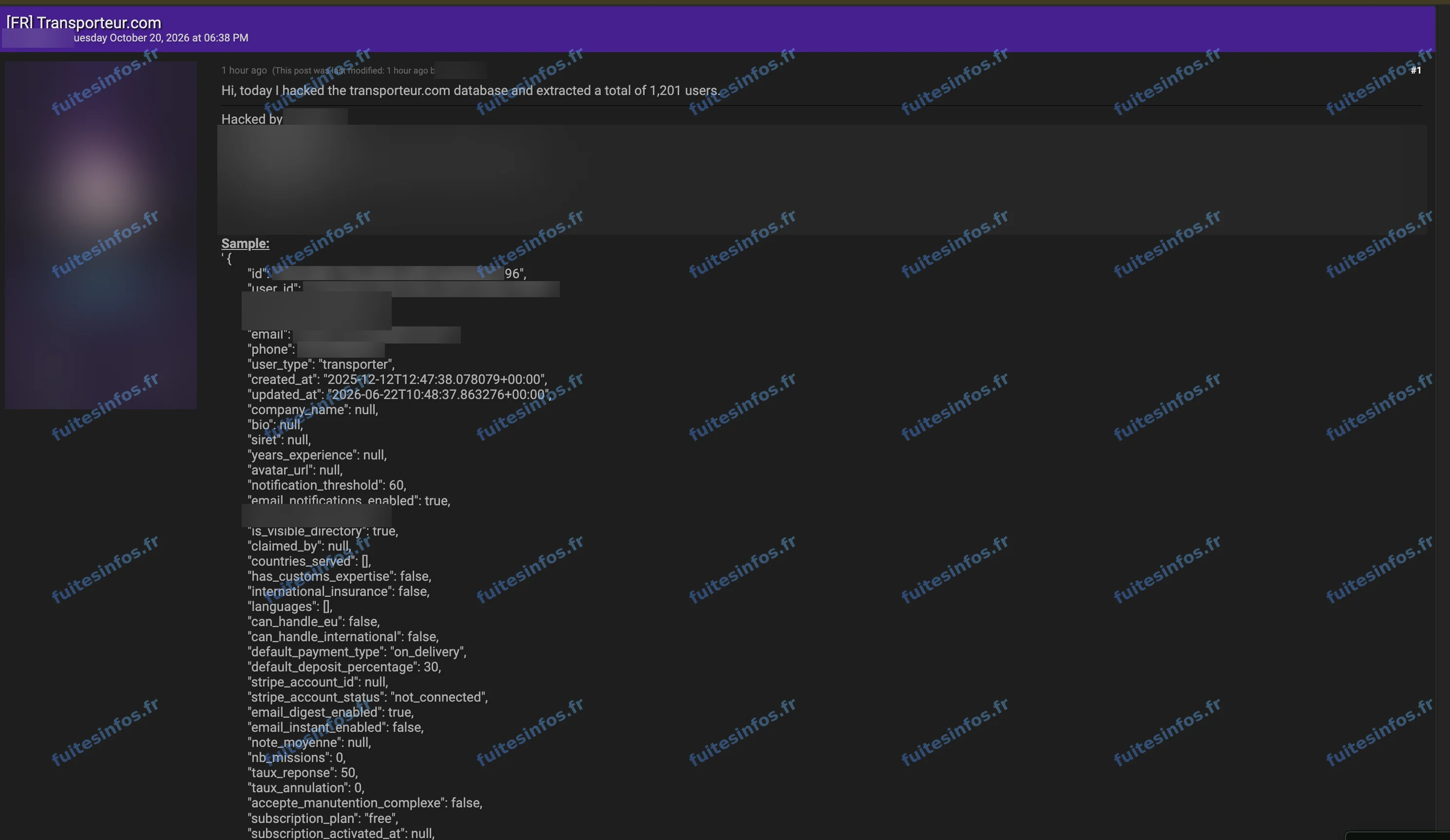Click the '"nb_missions": 0' line

297,757
